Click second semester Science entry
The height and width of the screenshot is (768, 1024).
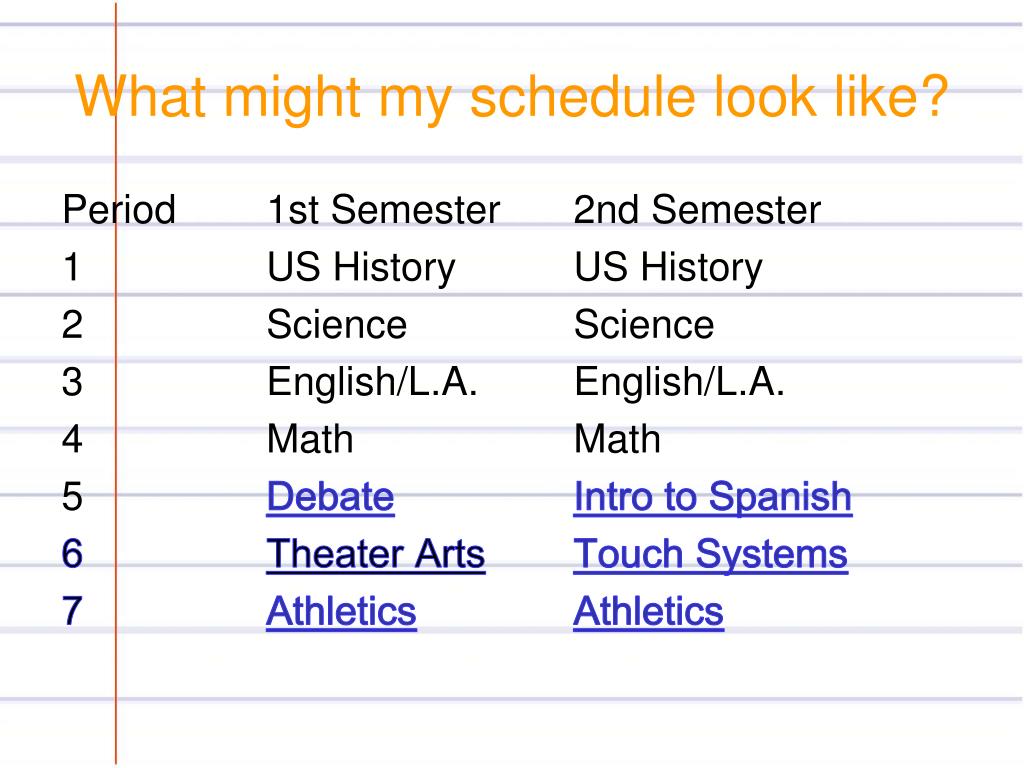pyautogui.click(x=644, y=325)
